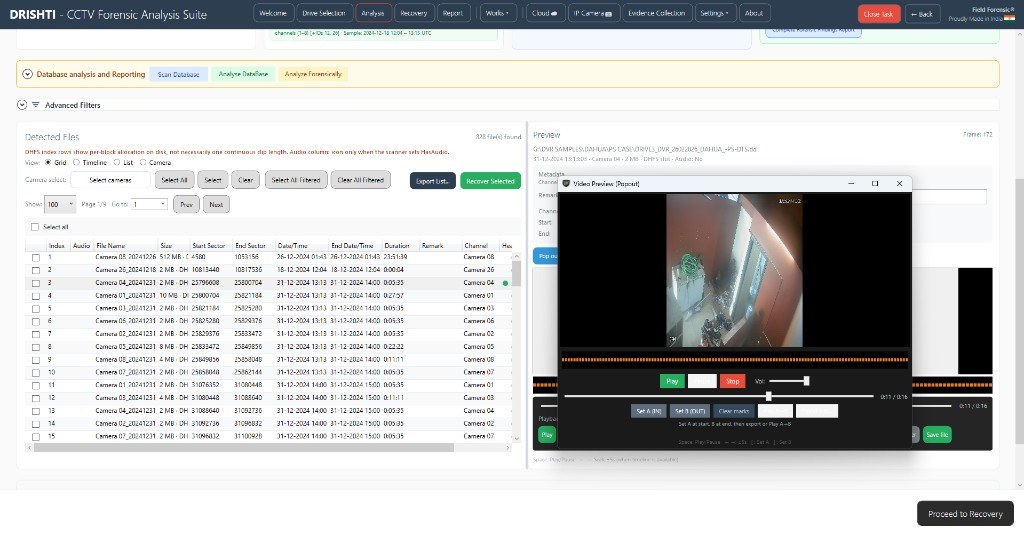
Task: Open the Cloud menu with cloud icon
Action: (545, 13)
